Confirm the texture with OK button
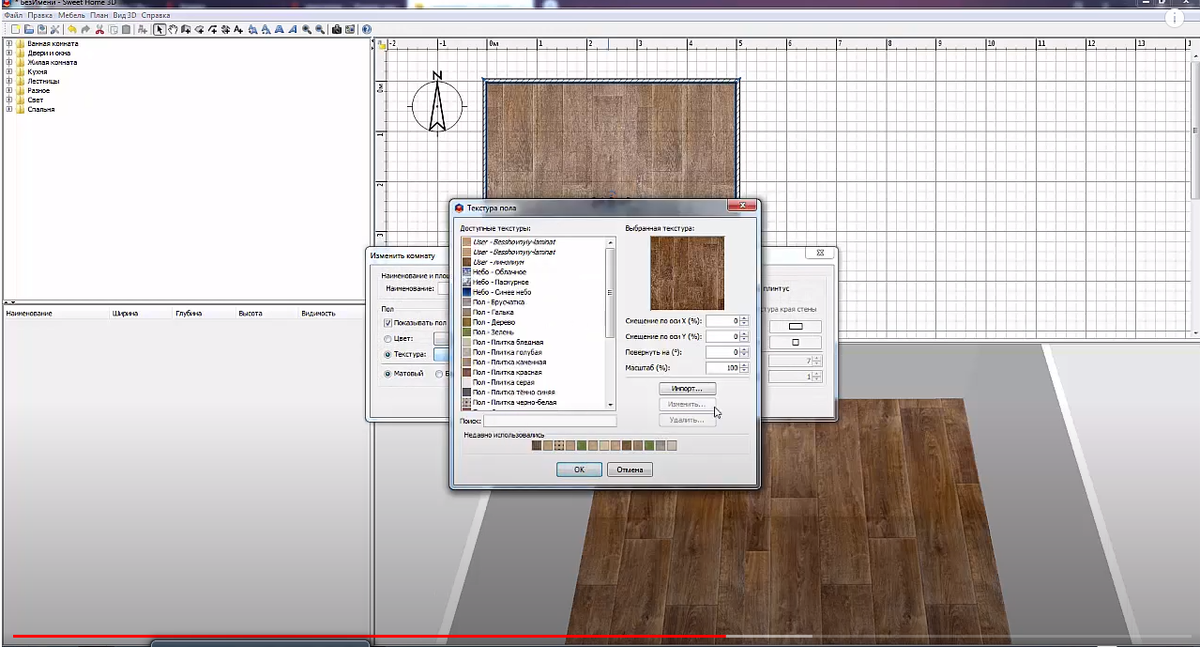Image resolution: width=1200 pixels, height=647 pixels. (579, 469)
